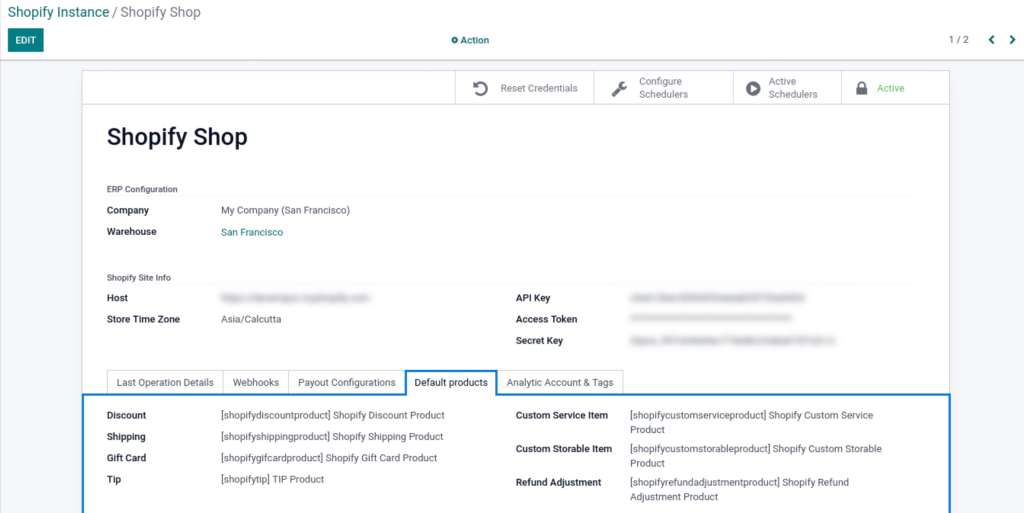Image resolution: width=1024 pixels, height=513 pixels.
Task: Toggle the Active status button
Action: (895, 88)
